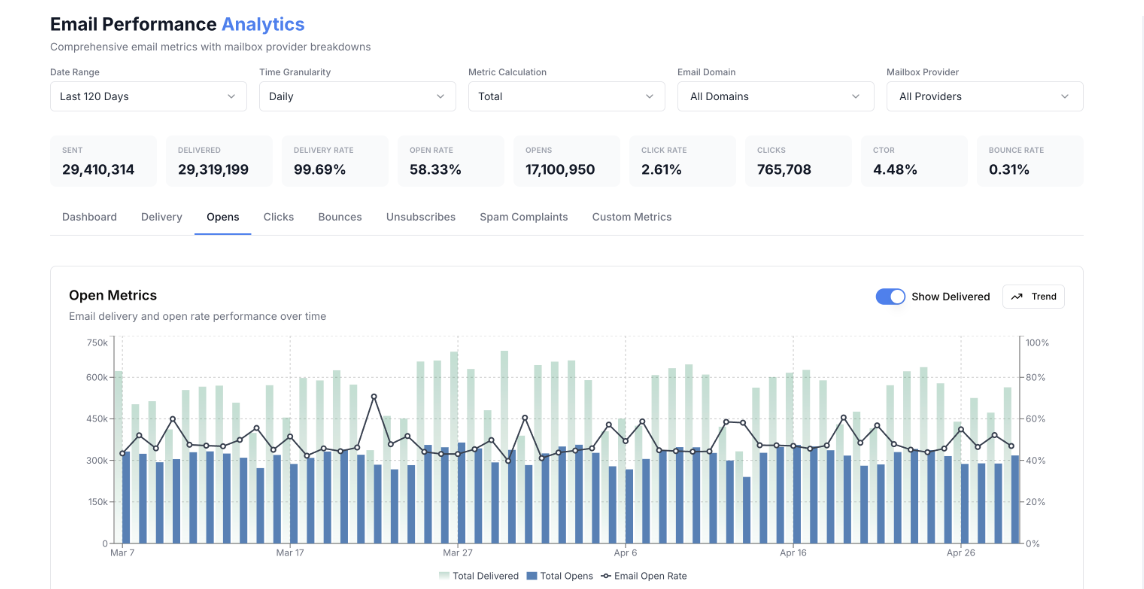Click the Trend button

(1033, 296)
